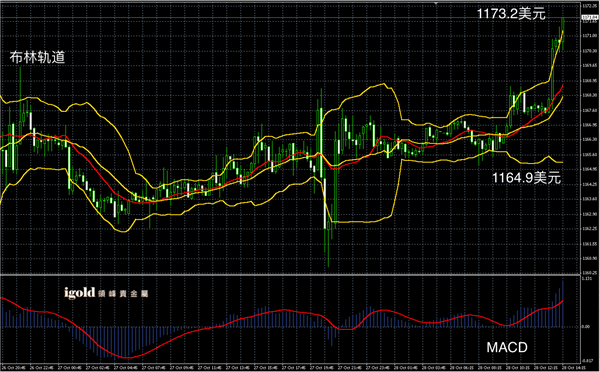Click the 1172.25 top price axis label
The width and height of the screenshot is (600, 372).
coord(589,6)
